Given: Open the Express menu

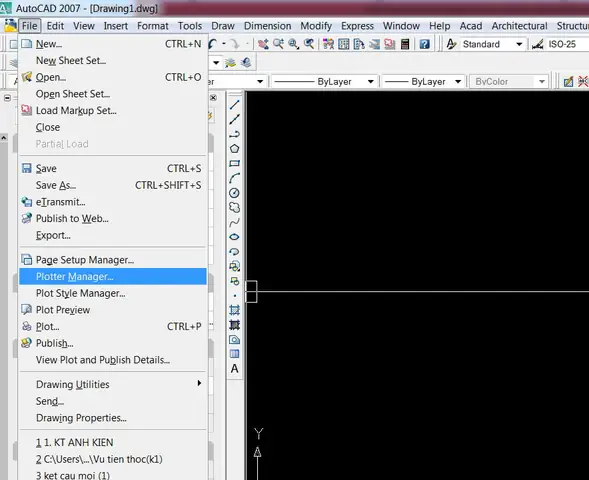Looking at the screenshot, I should pos(357,26).
